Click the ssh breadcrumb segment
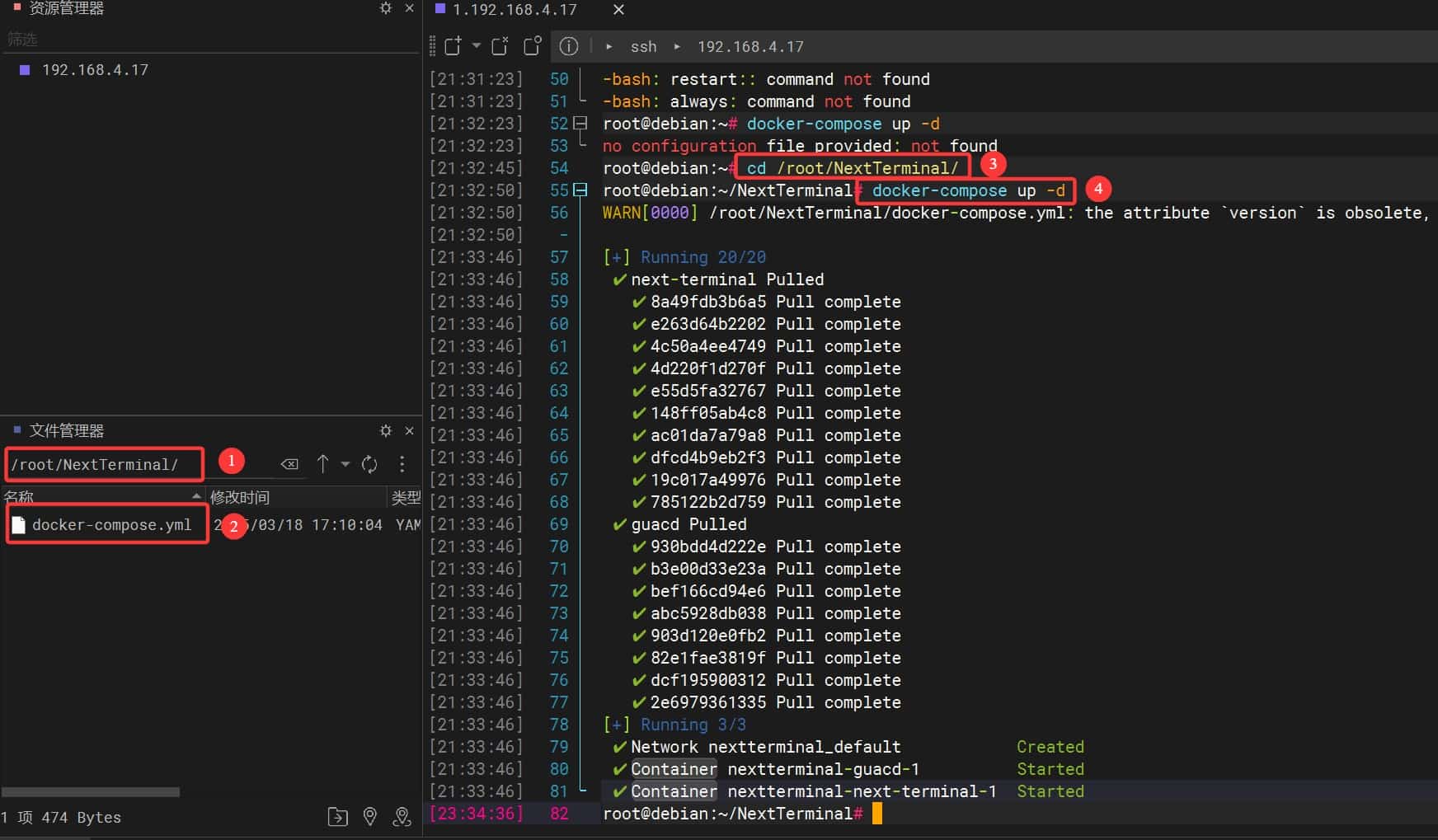The width and height of the screenshot is (1438, 840). click(643, 47)
